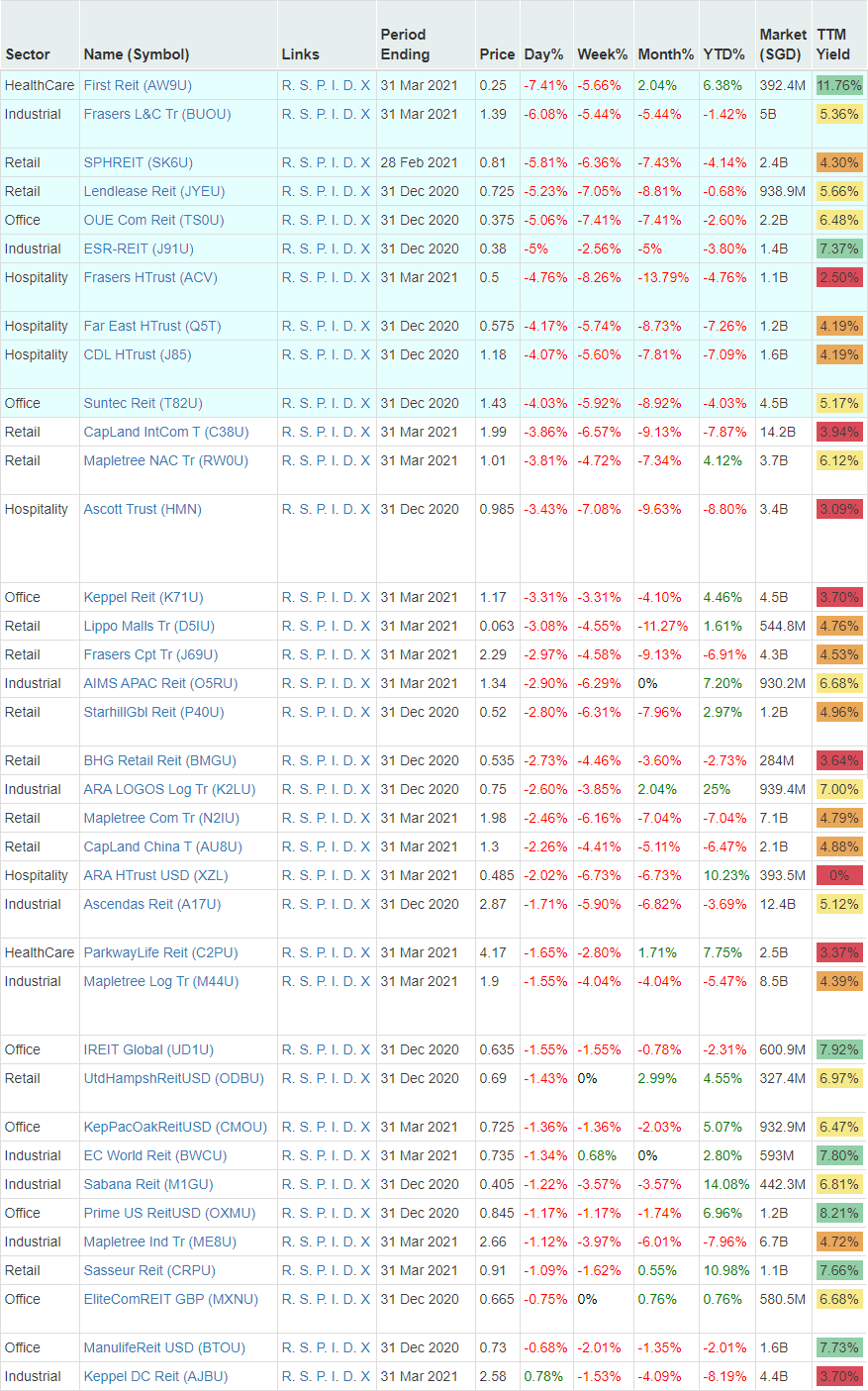Open the KepPacOakReitUSD (CMOU) link
The image size is (868, 1391).
click(175, 1127)
